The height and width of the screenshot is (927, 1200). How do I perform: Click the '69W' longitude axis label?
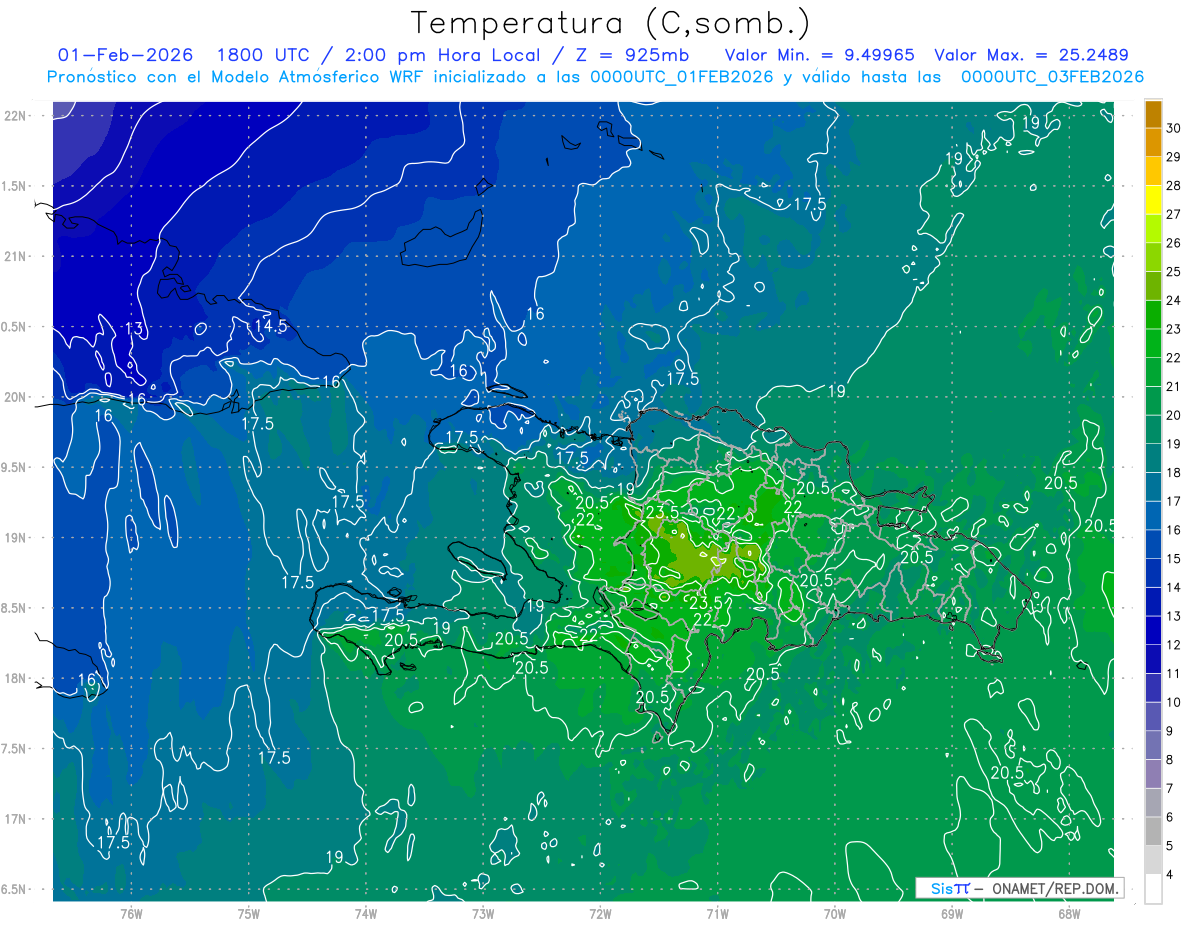951,914
